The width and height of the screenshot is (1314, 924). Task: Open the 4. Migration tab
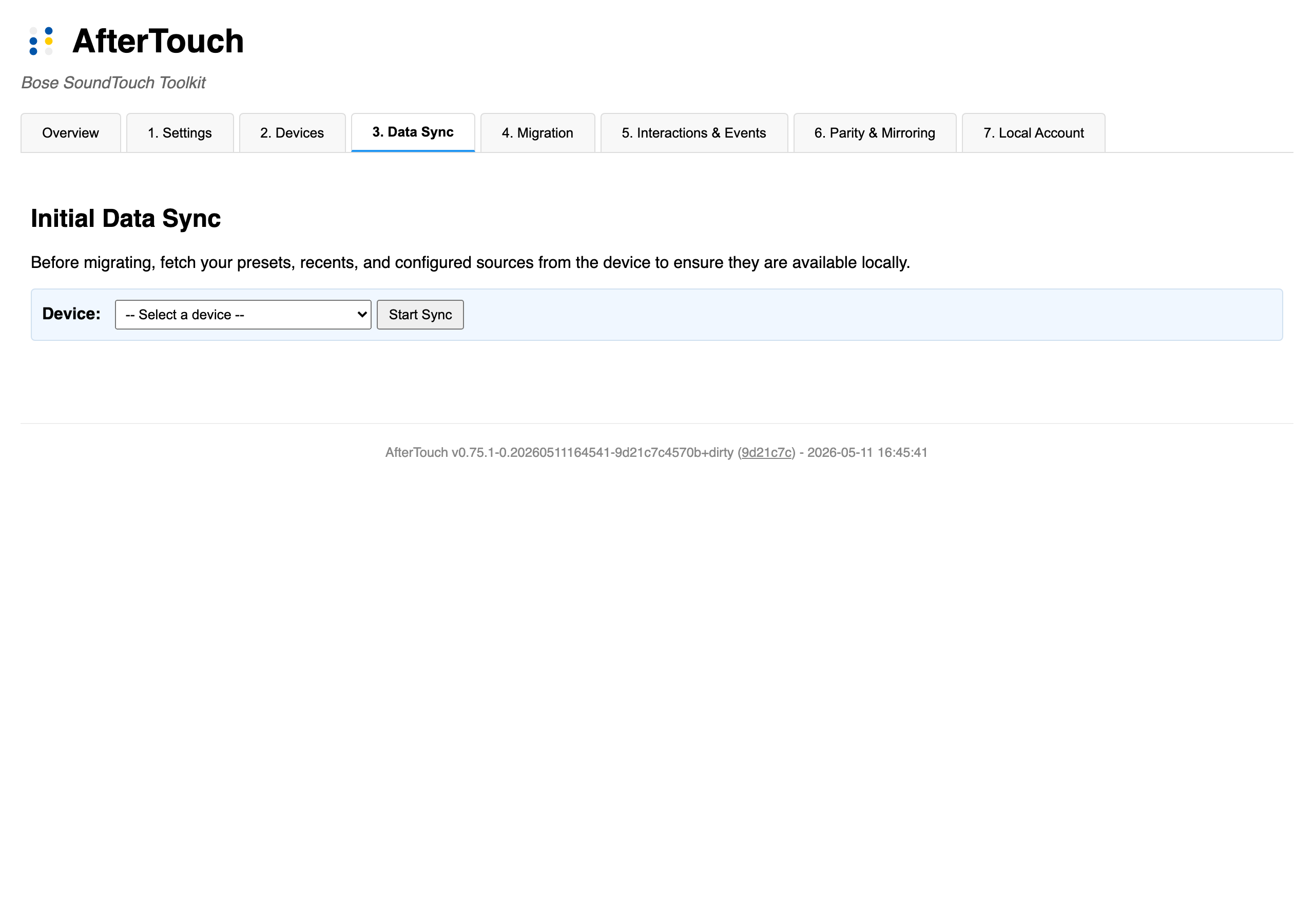click(537, 133)
